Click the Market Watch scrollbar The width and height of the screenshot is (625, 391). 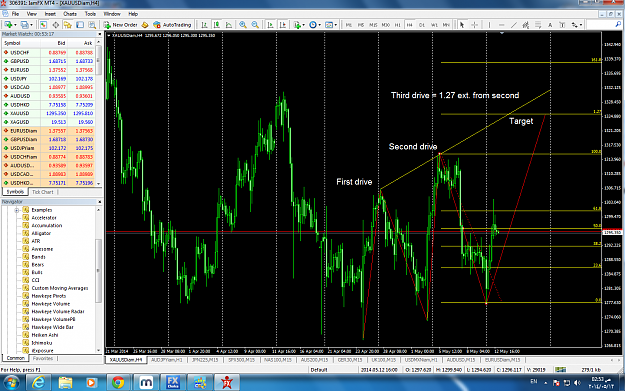[98, 60]
